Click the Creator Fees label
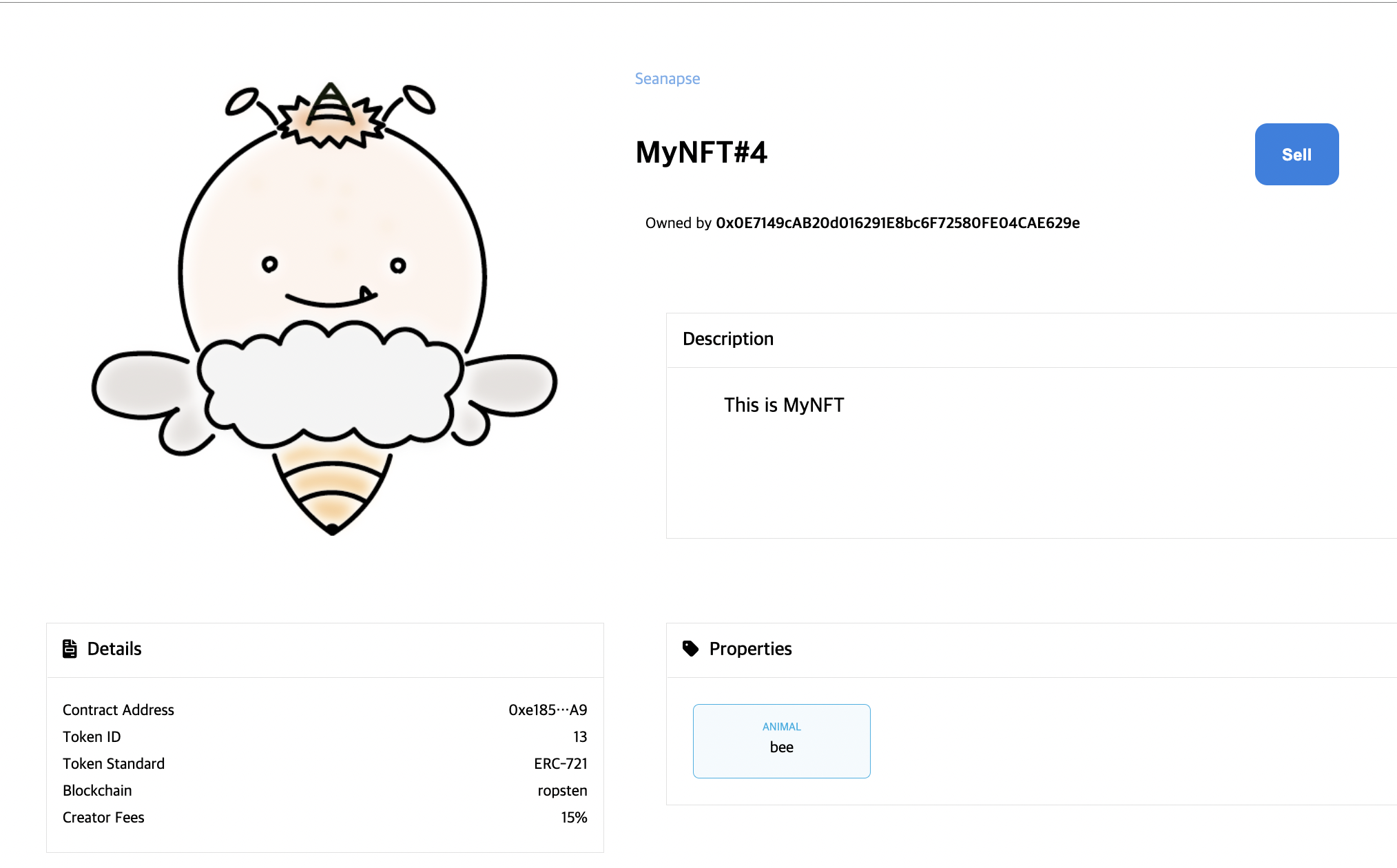The width and height of the screenshot is (1397, 868). 103,817
